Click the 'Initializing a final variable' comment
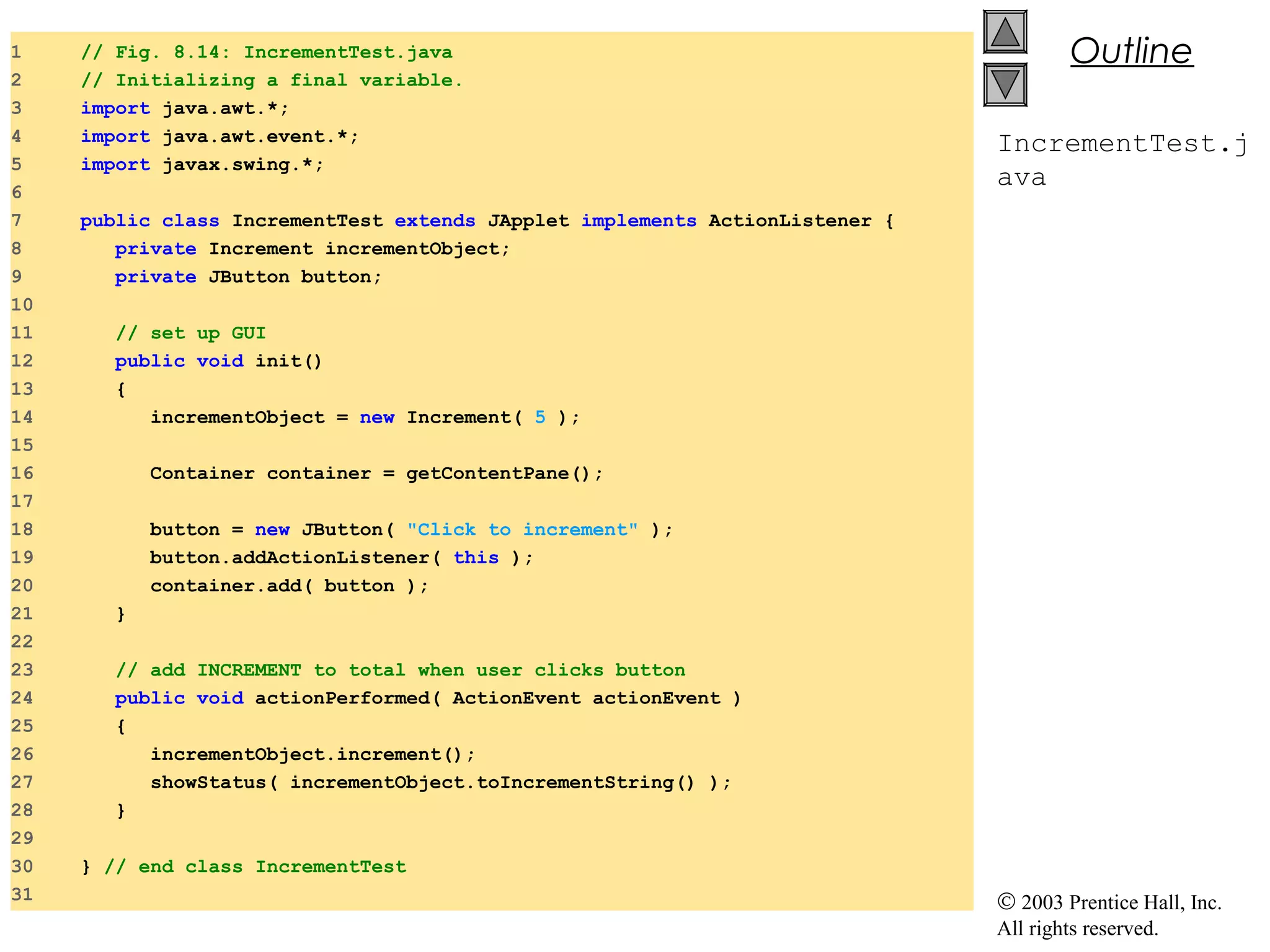This screenshot has width=1270, height=952. [272, 80]
